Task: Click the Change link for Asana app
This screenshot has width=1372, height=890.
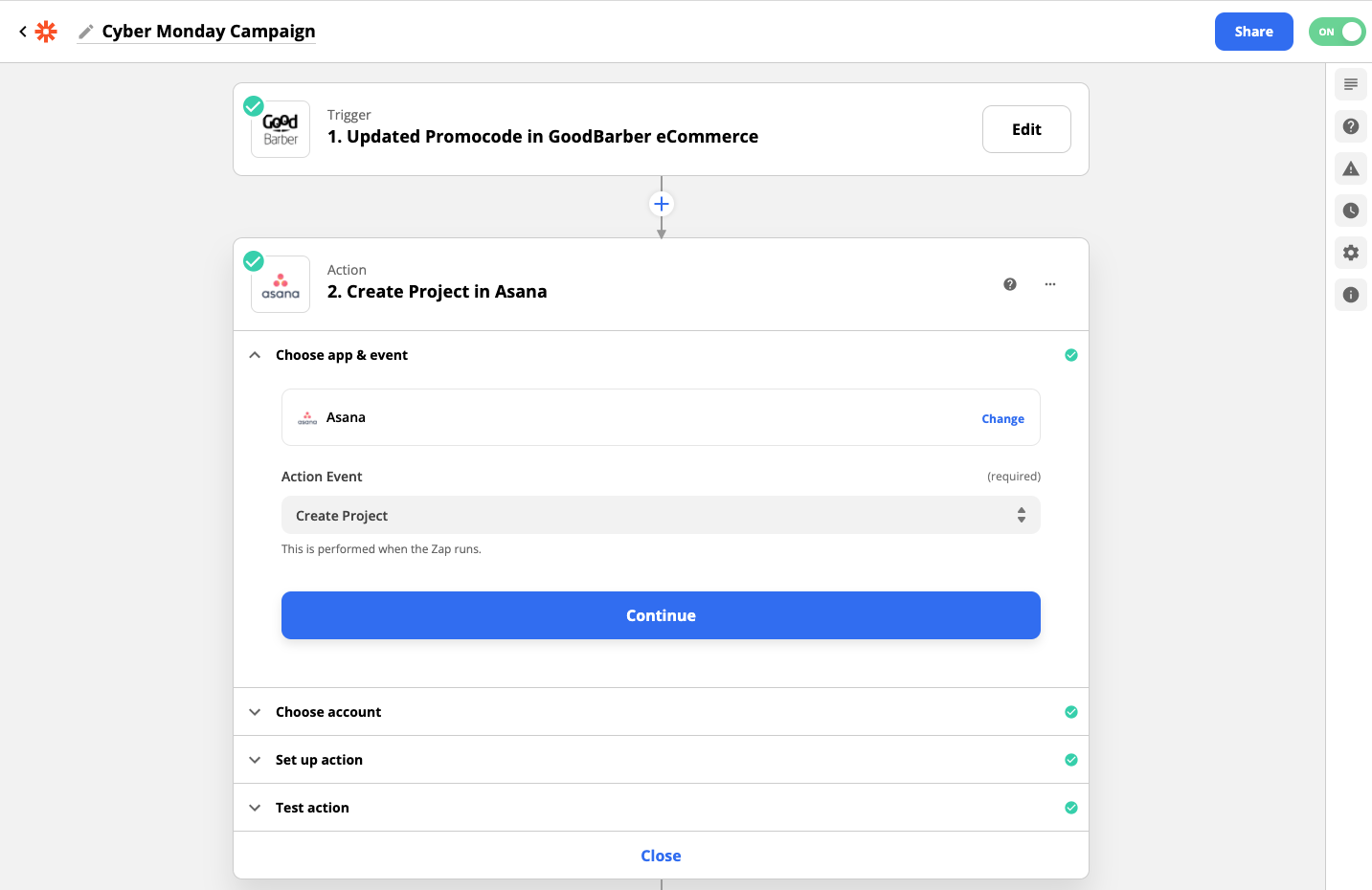Action: tap(1002, 419)
